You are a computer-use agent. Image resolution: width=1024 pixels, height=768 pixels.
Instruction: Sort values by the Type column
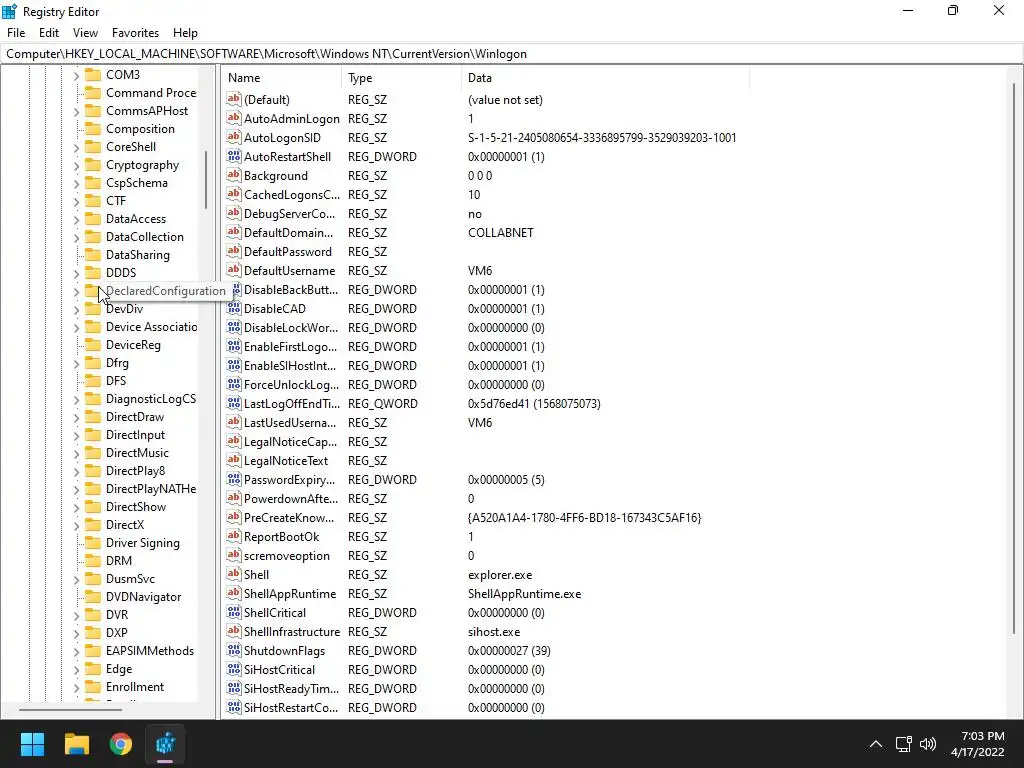coord(401,78)
